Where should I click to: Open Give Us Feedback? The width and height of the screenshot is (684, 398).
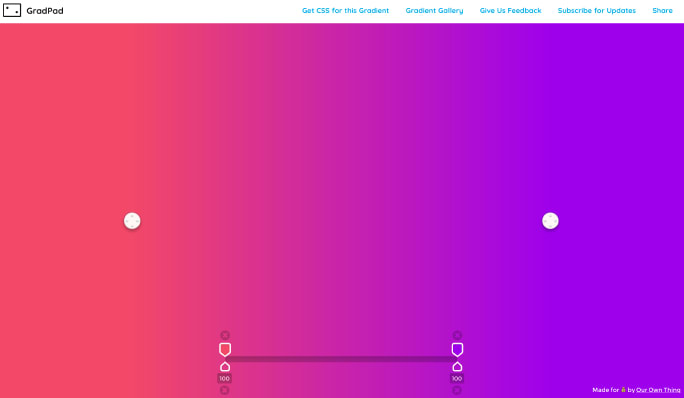tap(510, 10)
